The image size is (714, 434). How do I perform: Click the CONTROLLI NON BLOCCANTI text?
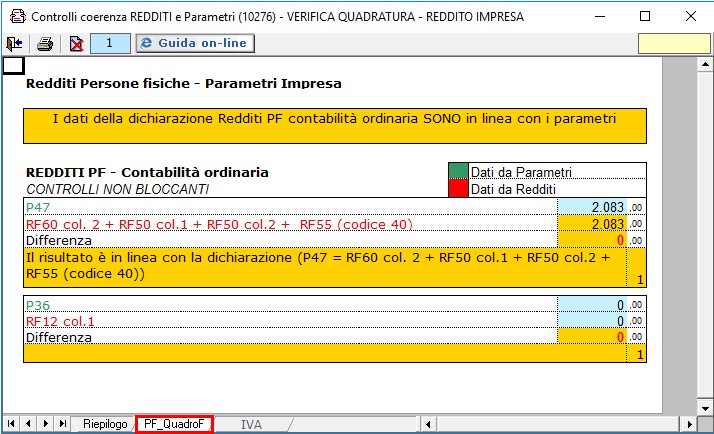117,189
